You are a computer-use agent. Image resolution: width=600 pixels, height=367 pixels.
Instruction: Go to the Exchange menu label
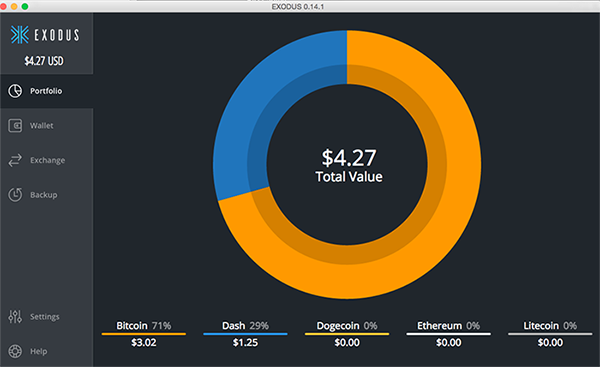pyautogui.click(x=47, y=160)
